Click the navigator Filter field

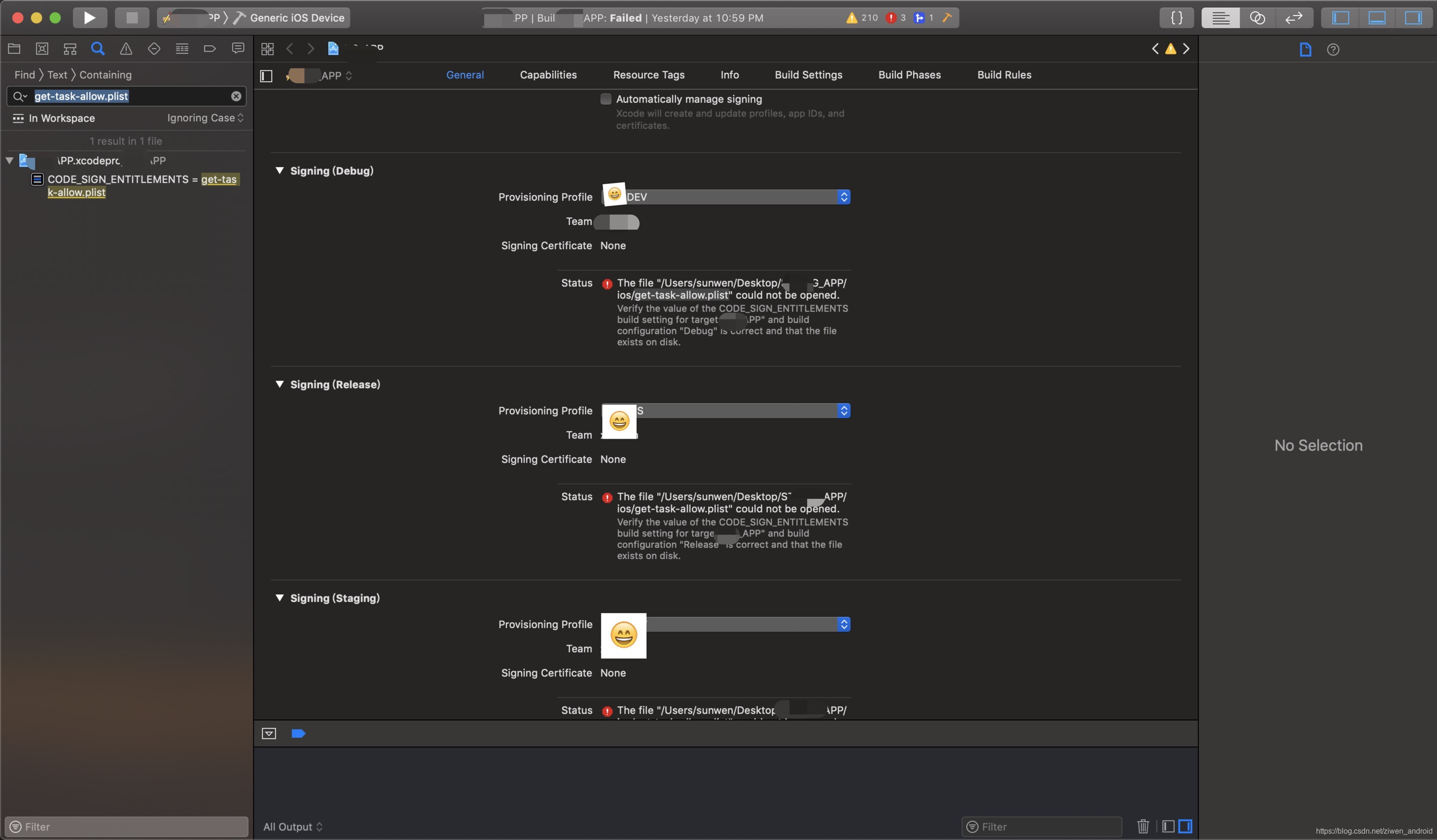(127, 826)
